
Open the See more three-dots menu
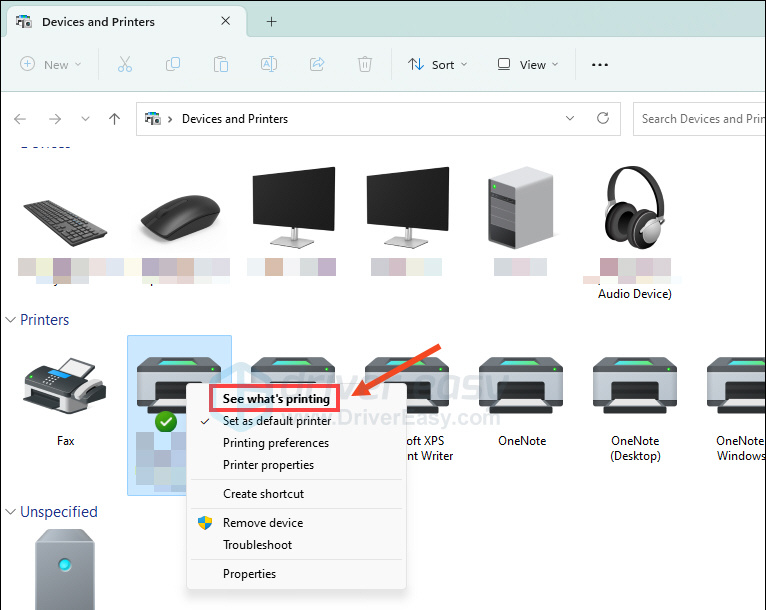point(600,65)
